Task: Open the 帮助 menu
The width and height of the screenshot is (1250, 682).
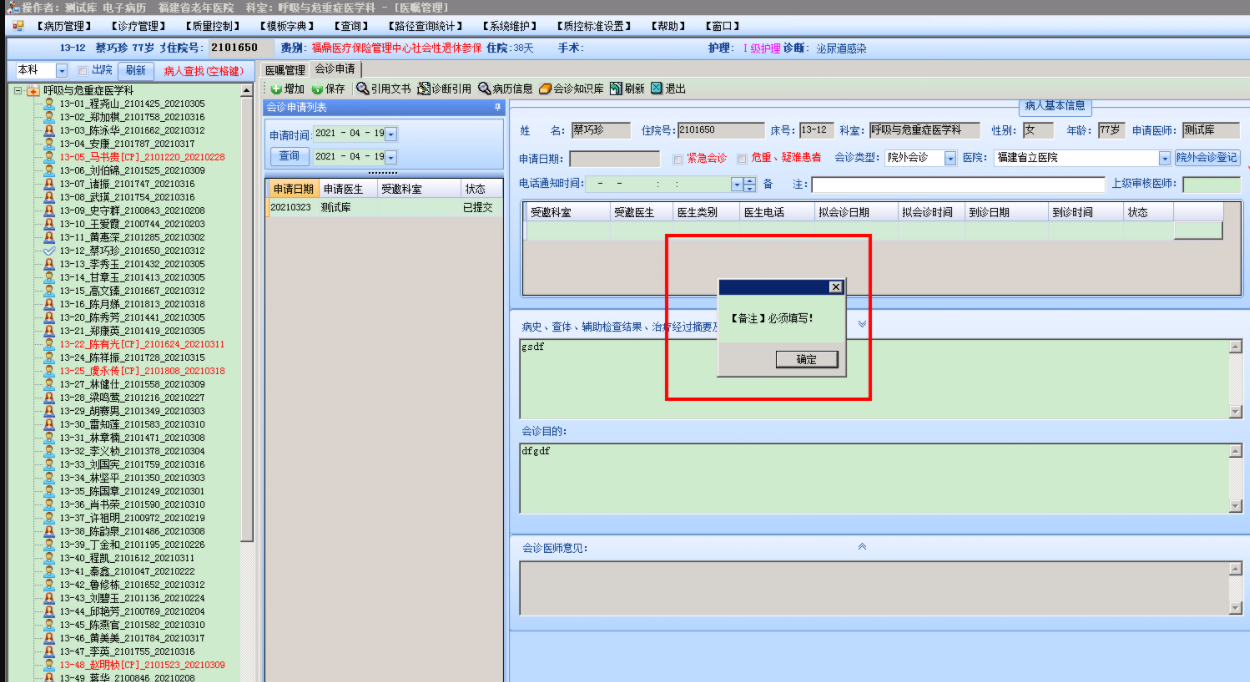Action: pos(668,26)
